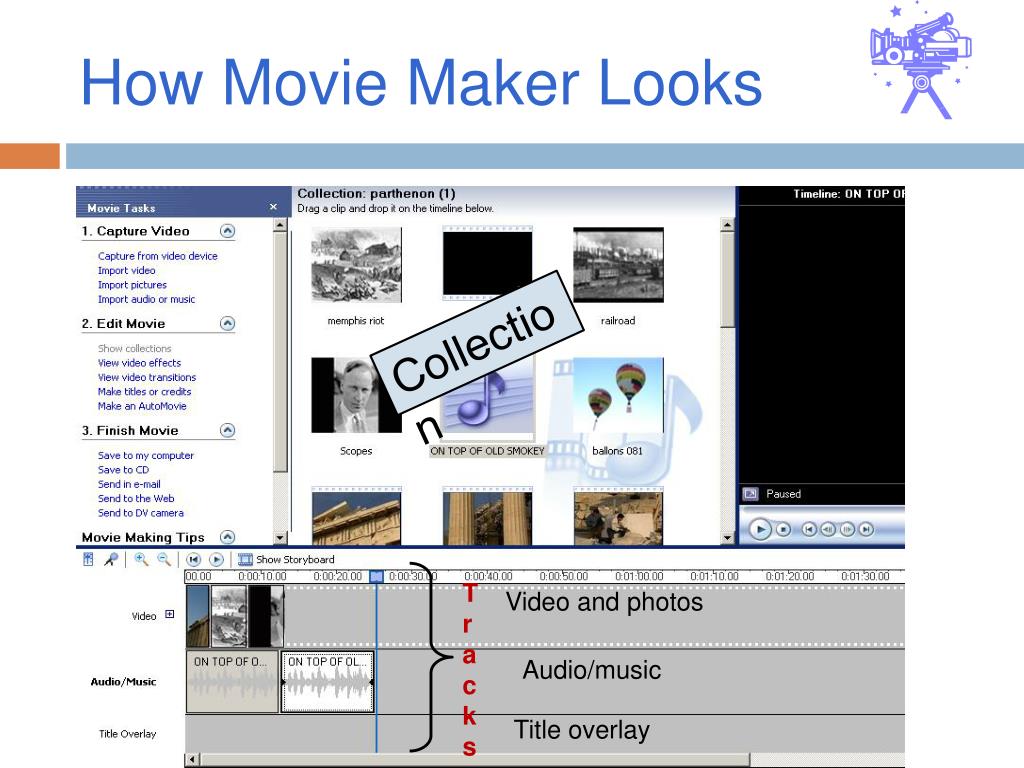This screenshot has width=1024, height=768.
Task: Open the Import pictures link
Action: click(132, 285)
